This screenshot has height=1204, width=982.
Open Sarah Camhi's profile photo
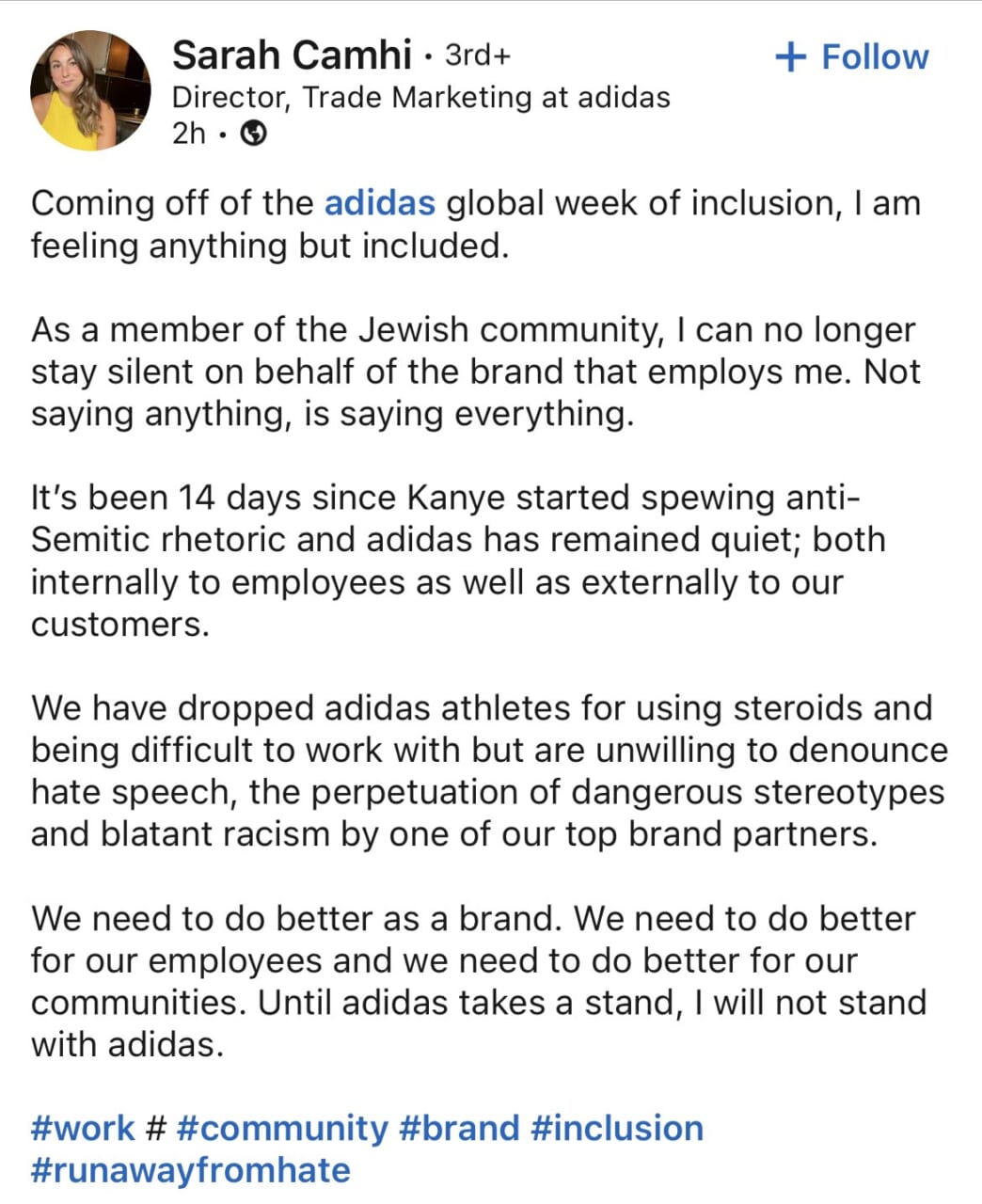point(90,90)
